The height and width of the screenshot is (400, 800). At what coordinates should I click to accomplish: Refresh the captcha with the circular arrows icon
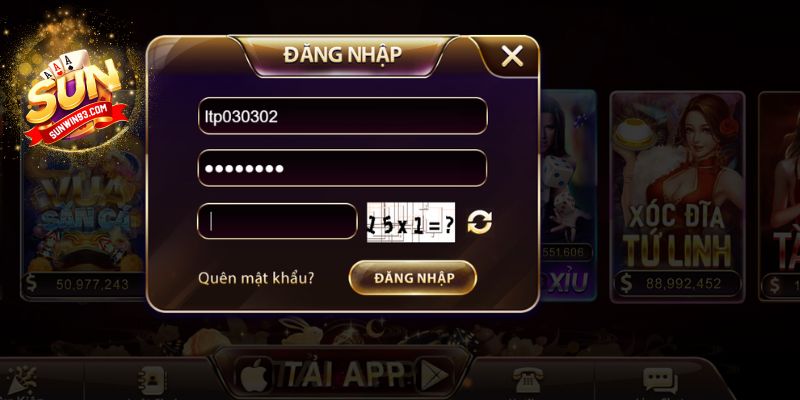click(x=480, y=222)
